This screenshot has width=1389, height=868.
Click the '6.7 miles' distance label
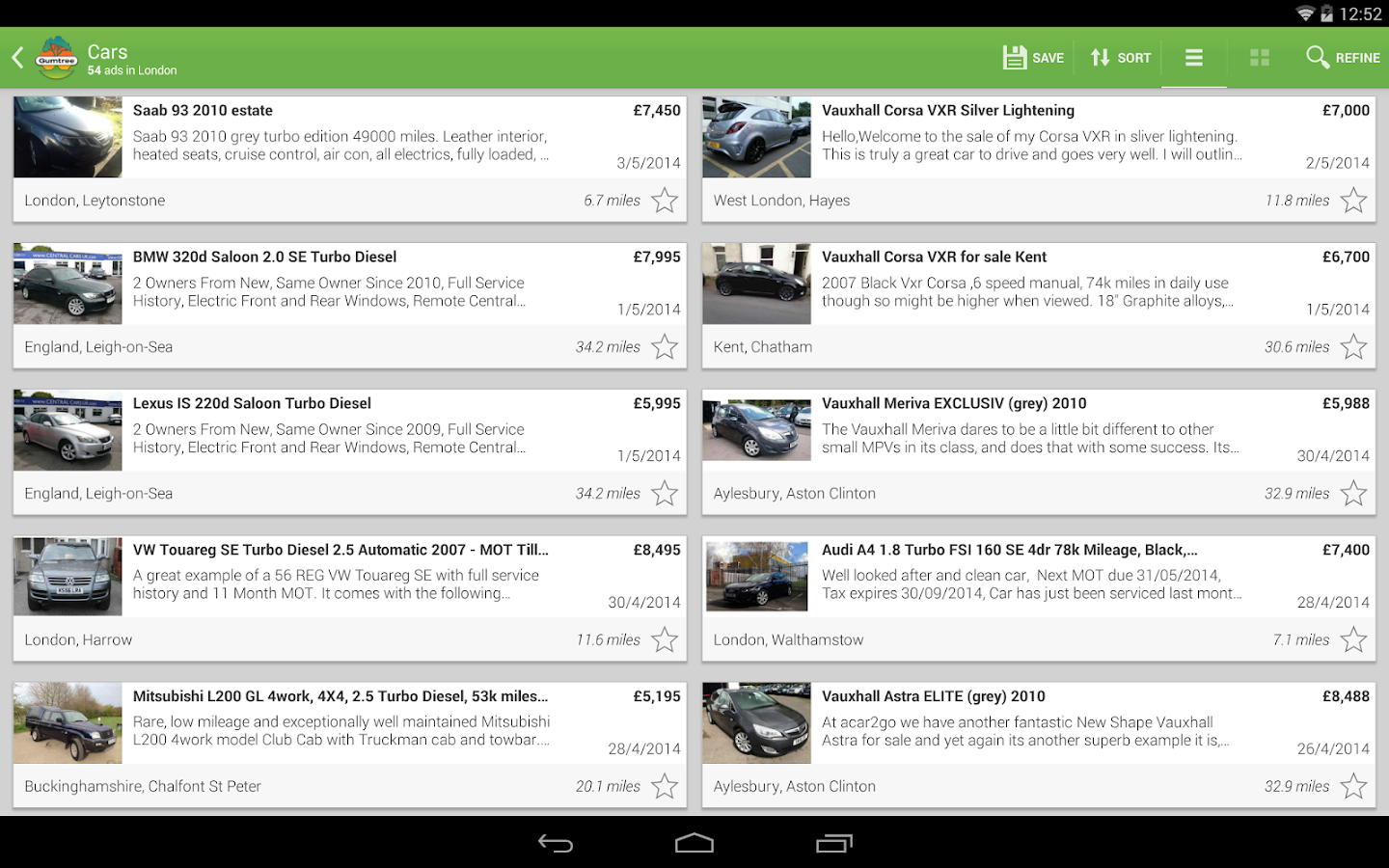point(612,201)
